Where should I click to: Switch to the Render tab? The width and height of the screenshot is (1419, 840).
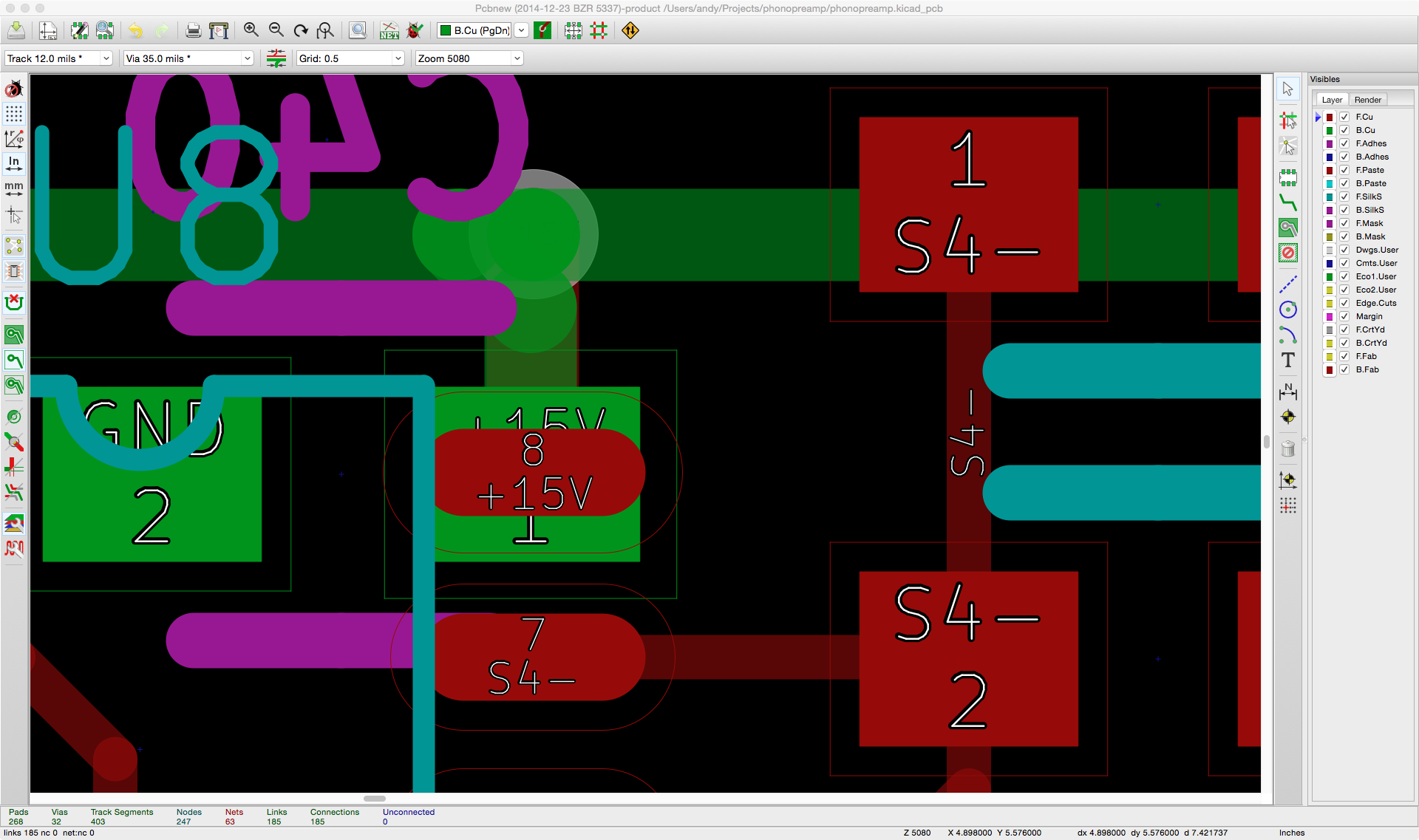coord(1367,100)
